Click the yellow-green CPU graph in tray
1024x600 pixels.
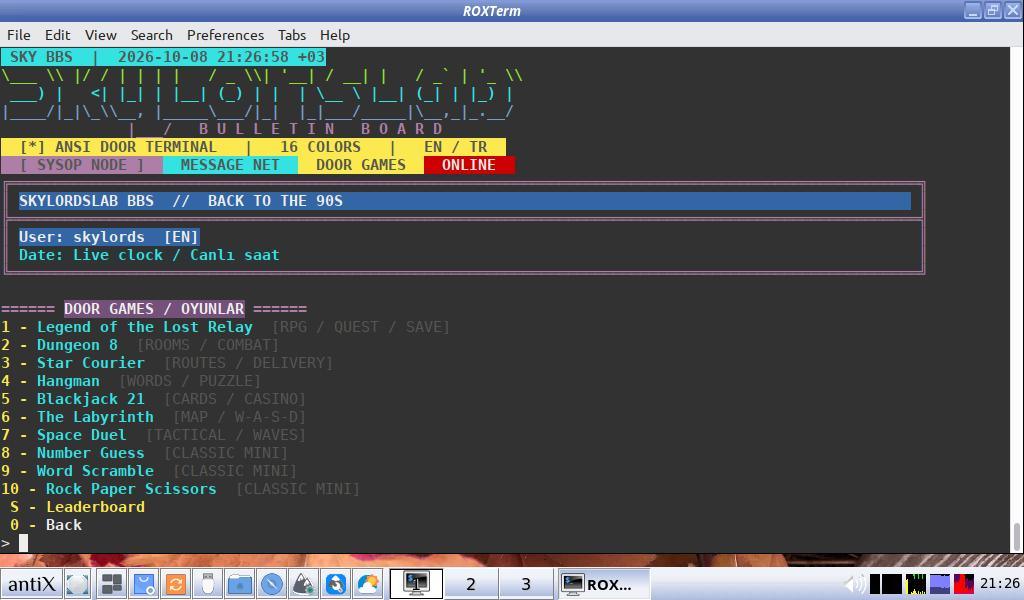(916, 584)
